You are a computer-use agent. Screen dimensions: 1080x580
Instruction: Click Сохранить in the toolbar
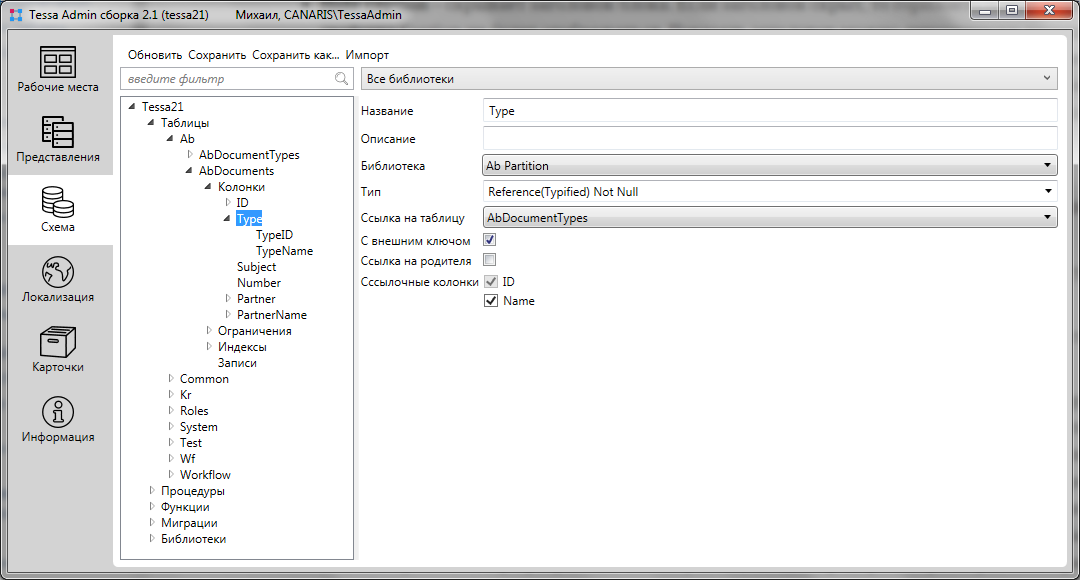pyautogui.click(x=217, y=55)
